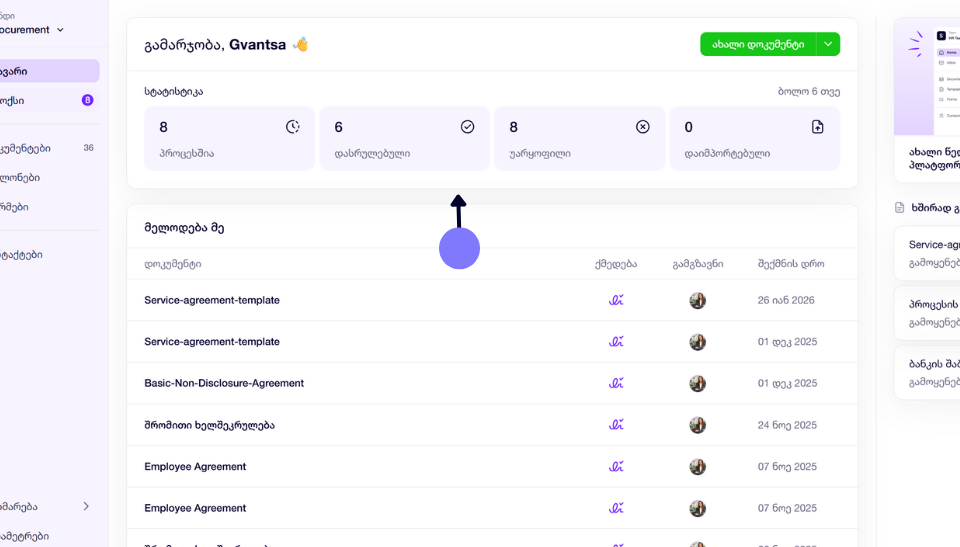
Task: Open the inbox item with badge 8
Action: tap(49, 100)
